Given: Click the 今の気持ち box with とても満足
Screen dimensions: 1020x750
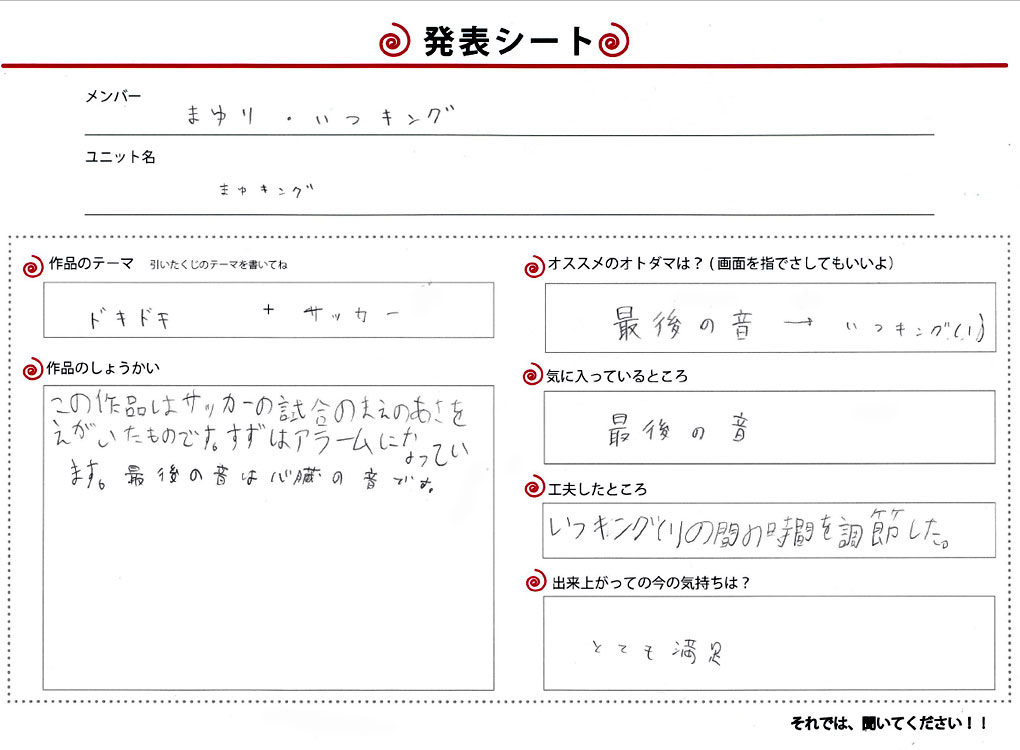Looking at the screenshot, I should 770,643.
